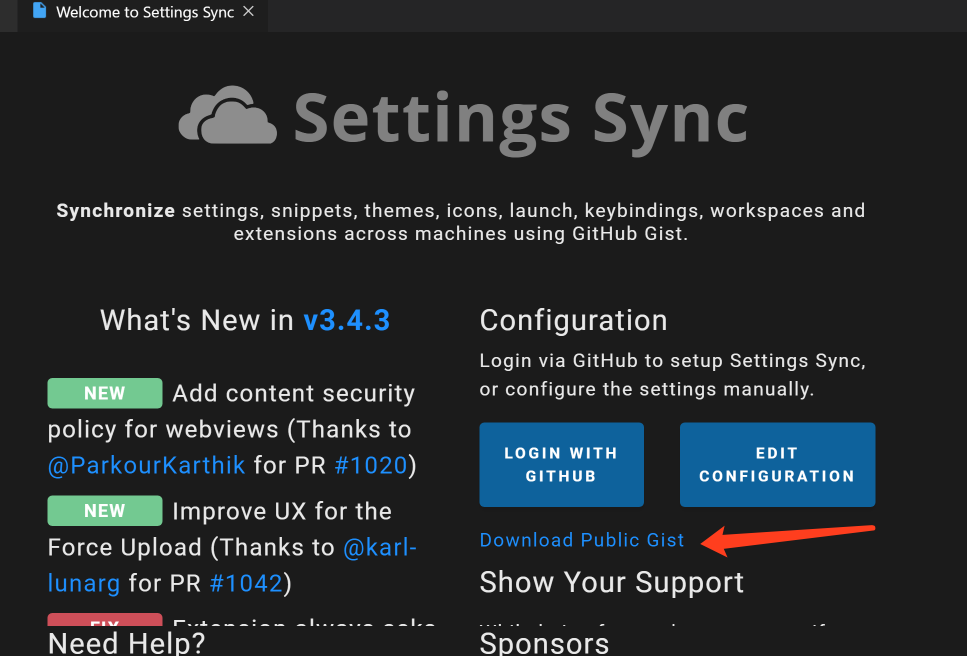Click the red FIX badge
Viewport: 967px width, 656px height.
click(x=104, y=623)
